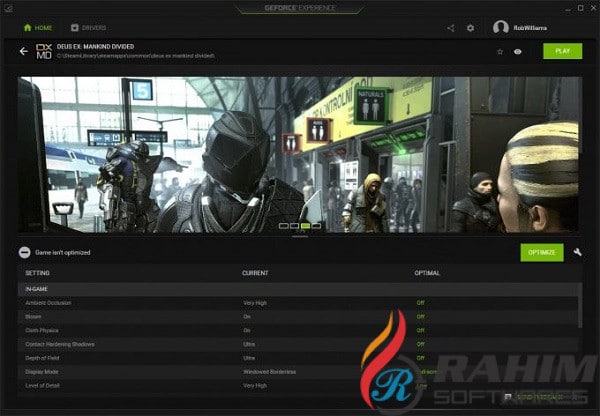Image resolution: width=600 pixels, height=416 pixels.
Task: Click Bloom current value On
Action: [x=247, y=316]
